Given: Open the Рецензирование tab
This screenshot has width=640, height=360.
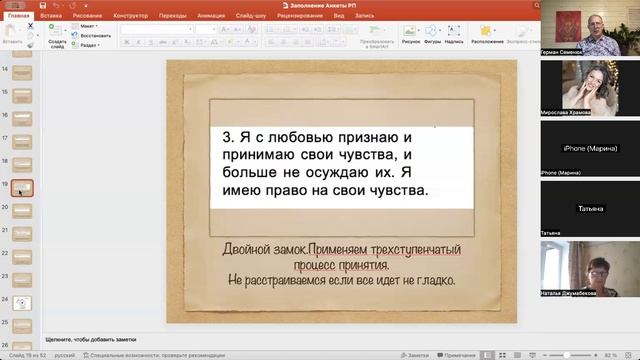Looking at the screenshot, I should 300,16.
